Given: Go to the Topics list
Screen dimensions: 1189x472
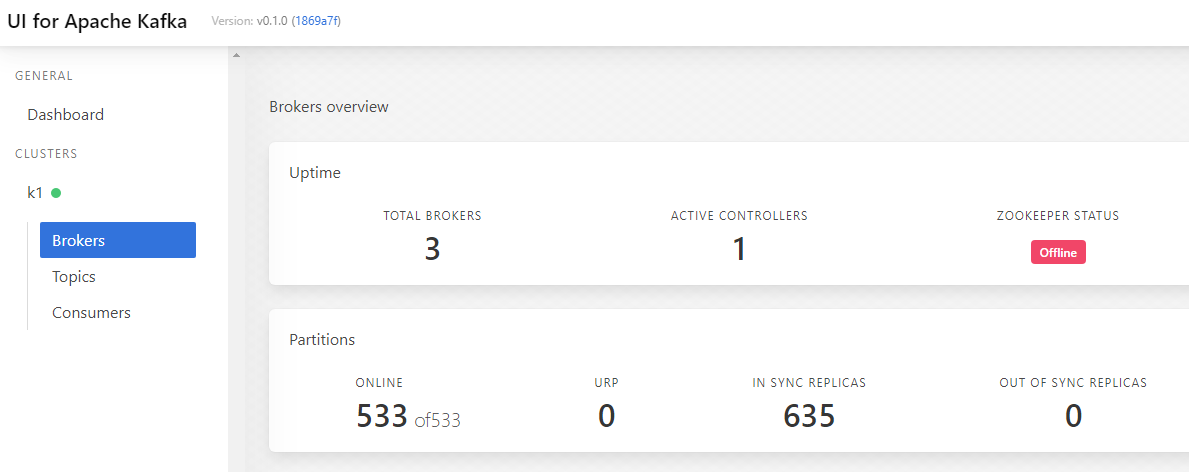Looking at the screenshot, I should [x=74, y=276].
